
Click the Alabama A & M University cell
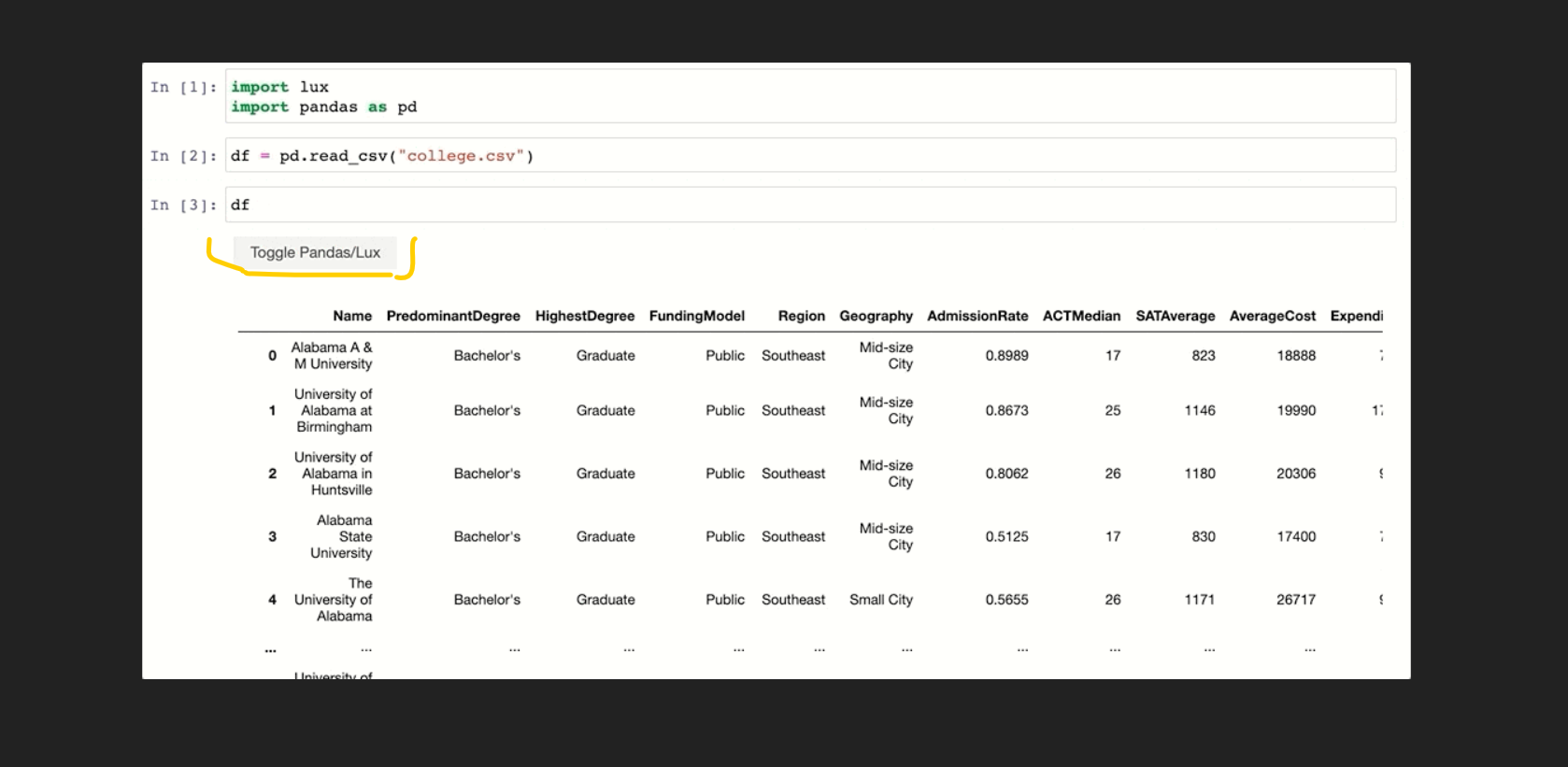pos(332,355)
